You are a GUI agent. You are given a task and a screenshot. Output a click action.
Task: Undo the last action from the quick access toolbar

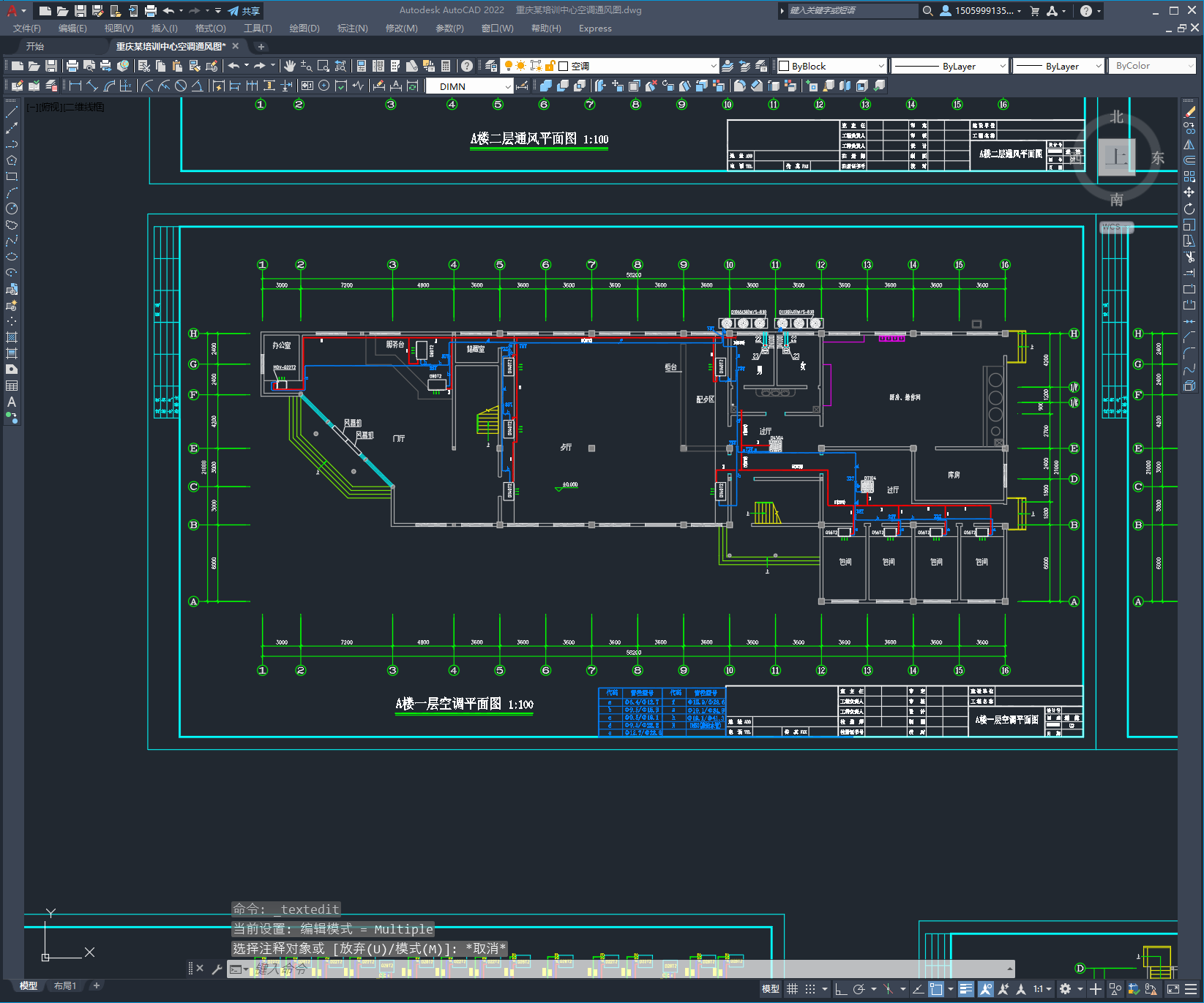(x=169, y=11)
